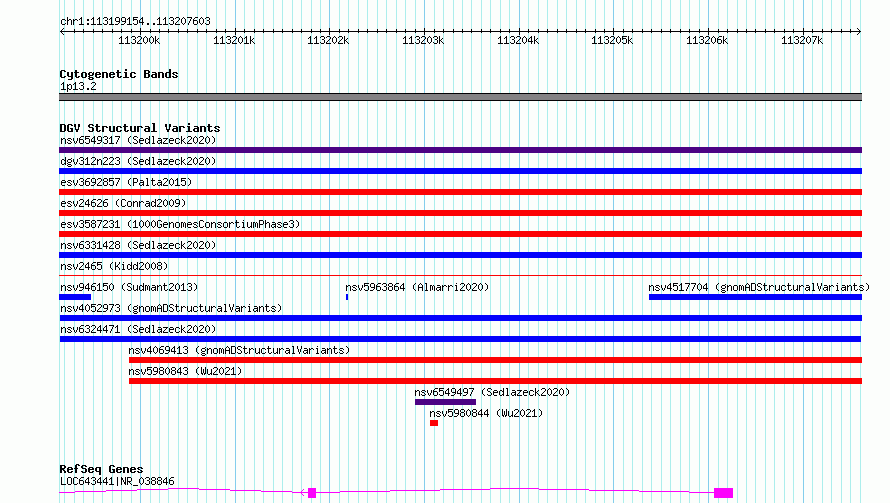
Task: Click the nsv5980843 (Wu2021) label text
Action: tap(185, 371)
